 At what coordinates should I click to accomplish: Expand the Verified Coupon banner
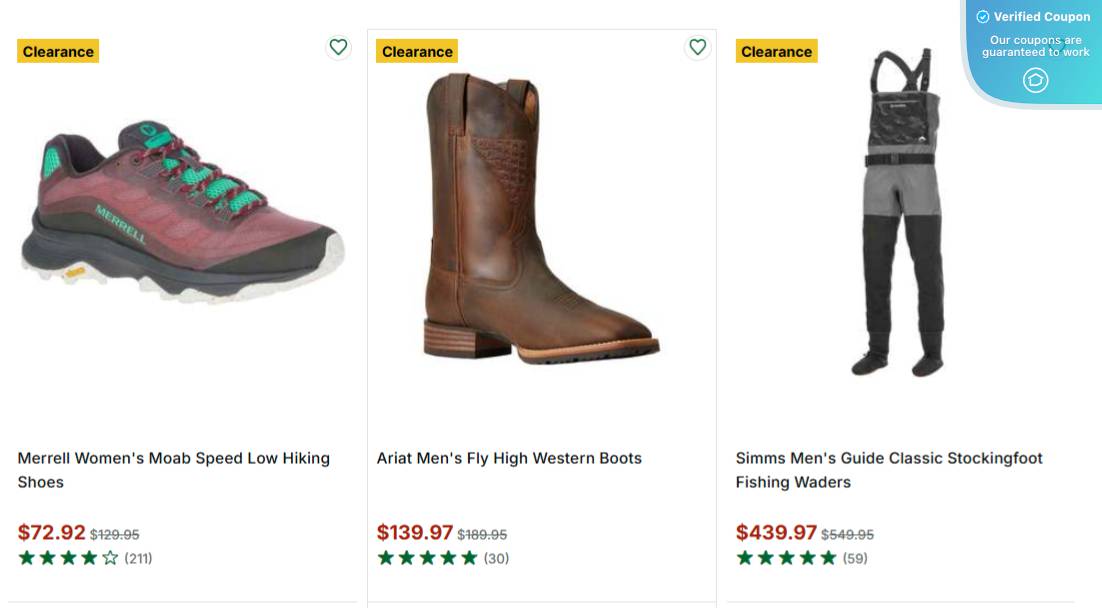point(1035,45)
